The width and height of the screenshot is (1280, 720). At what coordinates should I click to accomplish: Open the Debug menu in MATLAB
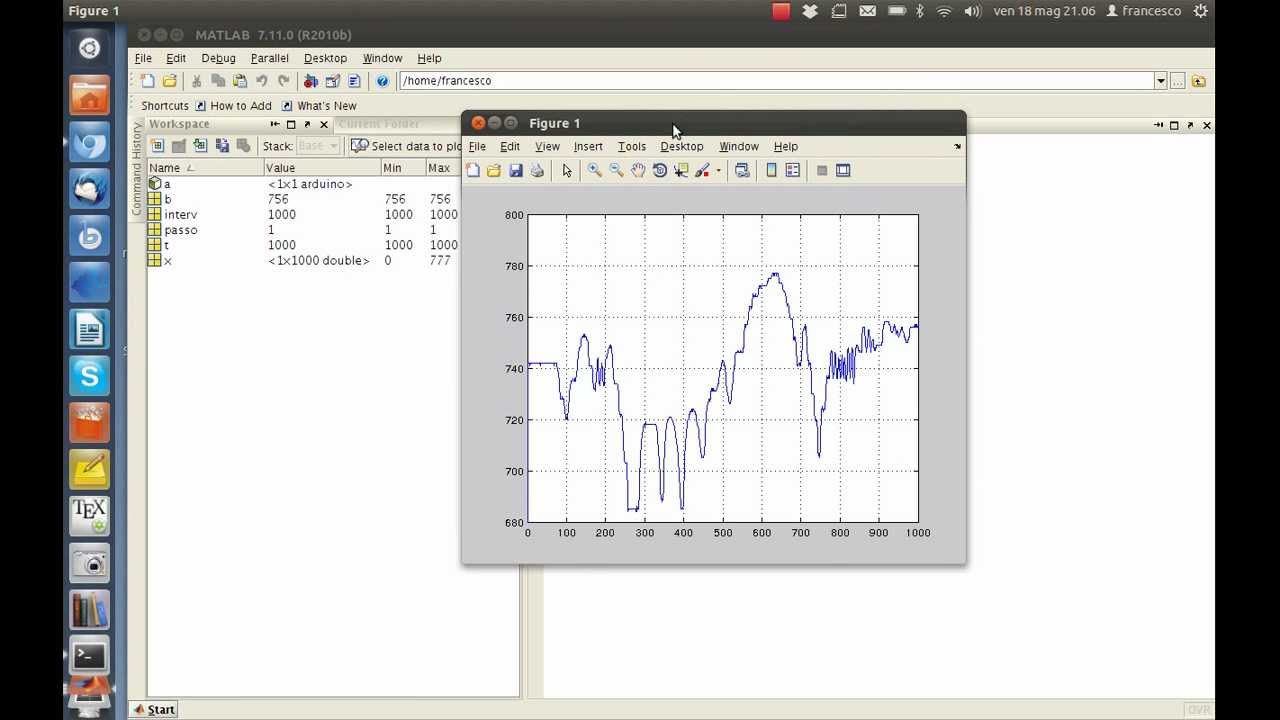218,59
